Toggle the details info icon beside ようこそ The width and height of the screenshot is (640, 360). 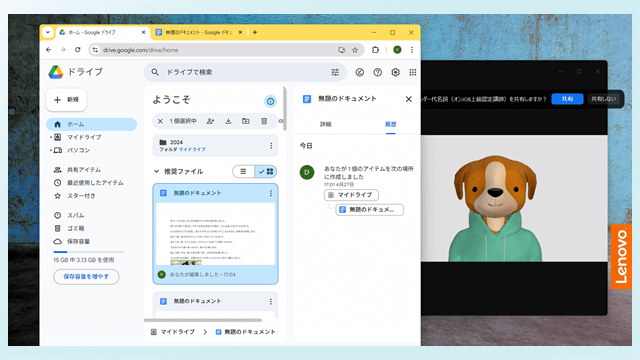tap(270, 101)
